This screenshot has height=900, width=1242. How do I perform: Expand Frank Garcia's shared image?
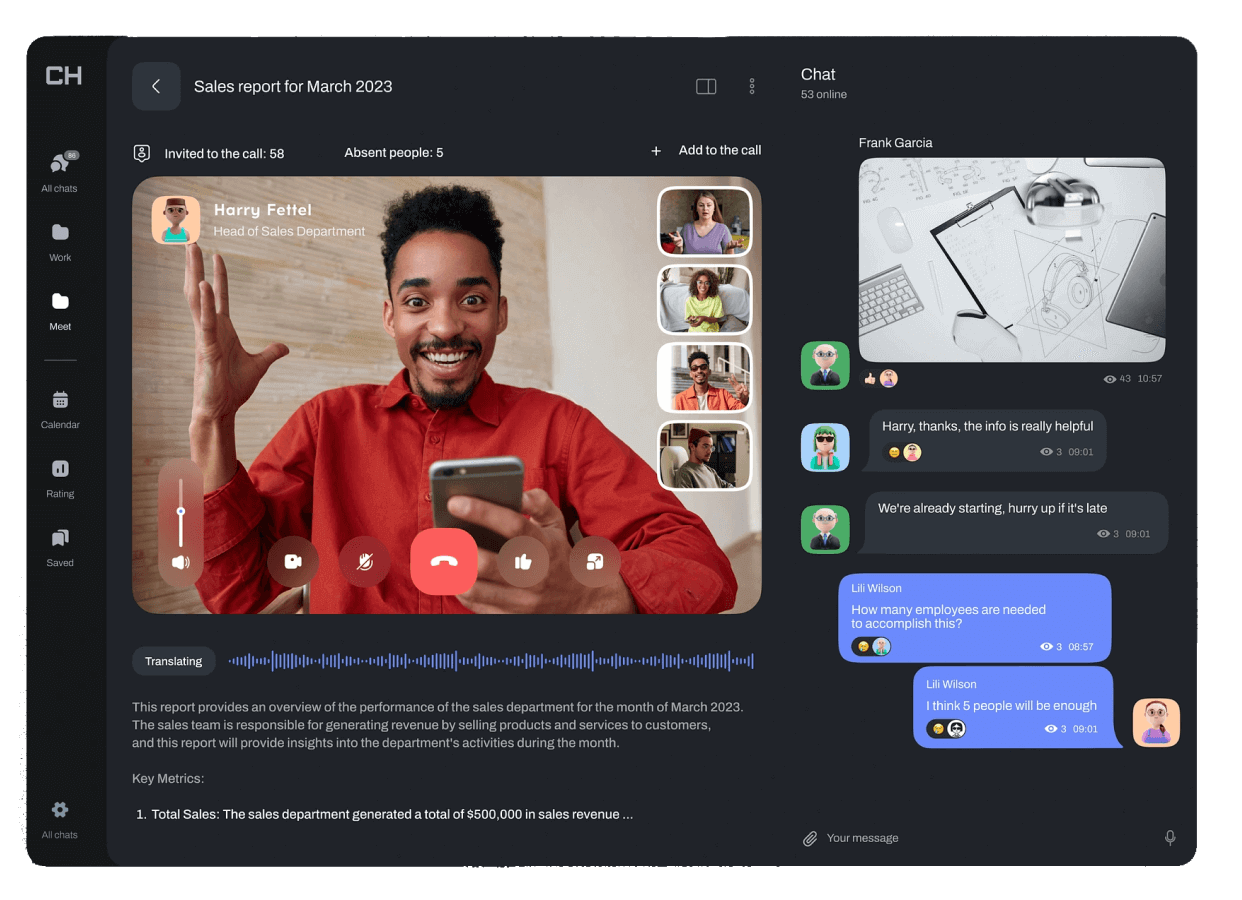tap(1011, 259)
